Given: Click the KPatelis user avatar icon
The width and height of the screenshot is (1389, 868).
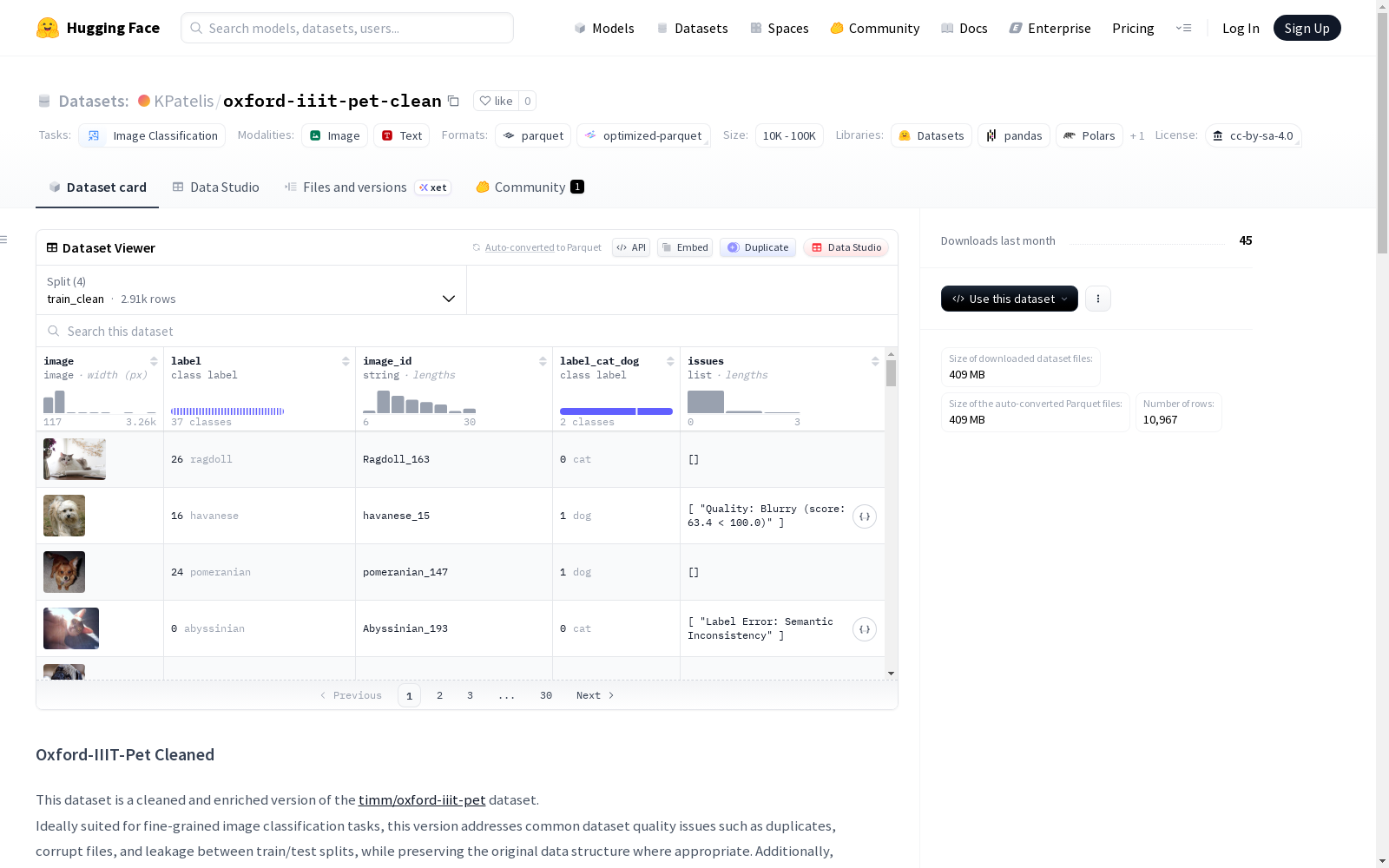Looking at the screenshot, I should click(x=144, y=101).
